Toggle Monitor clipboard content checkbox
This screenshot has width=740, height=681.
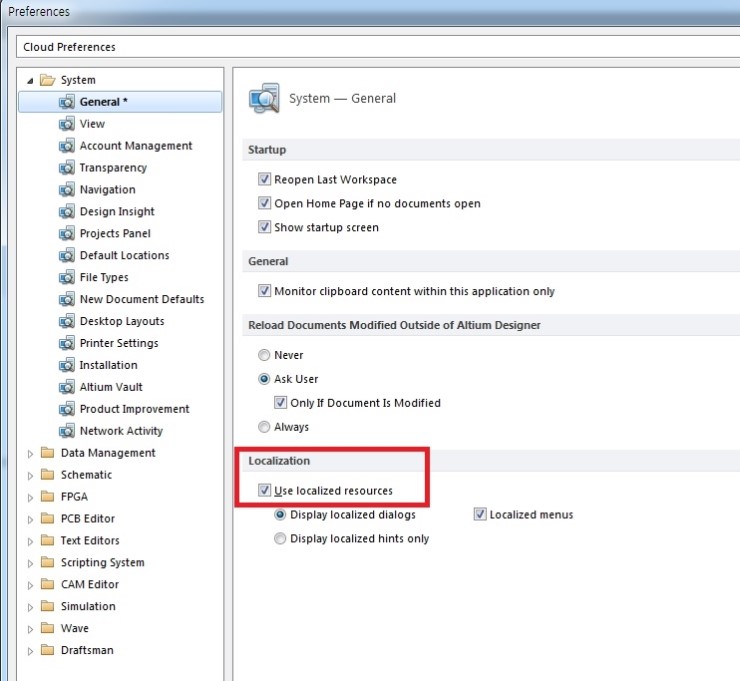pos(264,291)
